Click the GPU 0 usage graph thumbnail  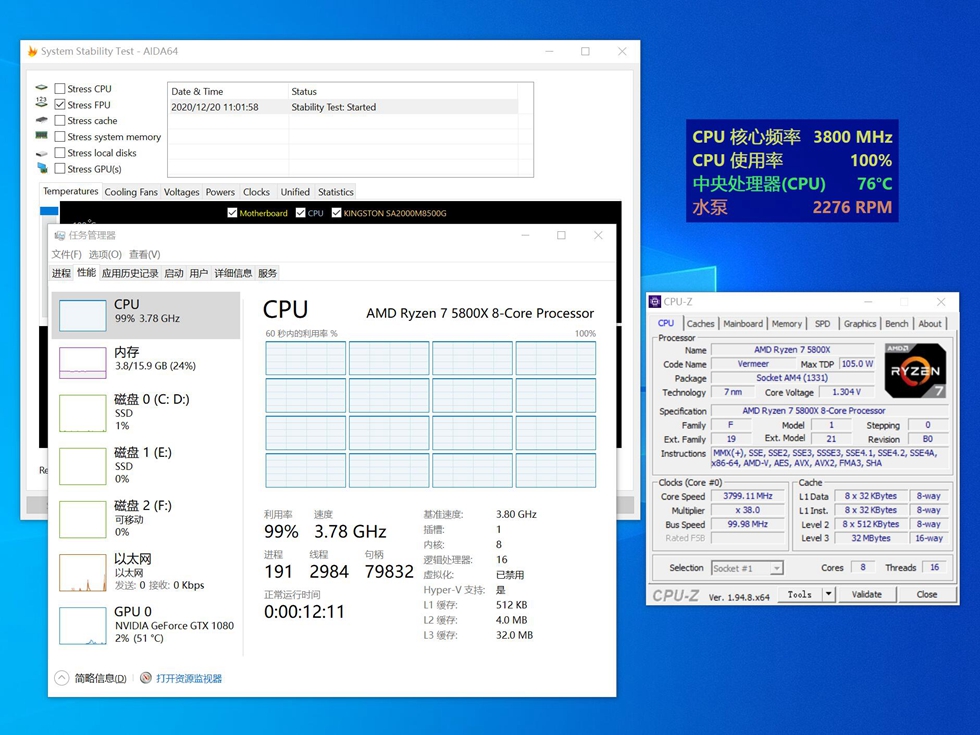(x=82, y=625)
